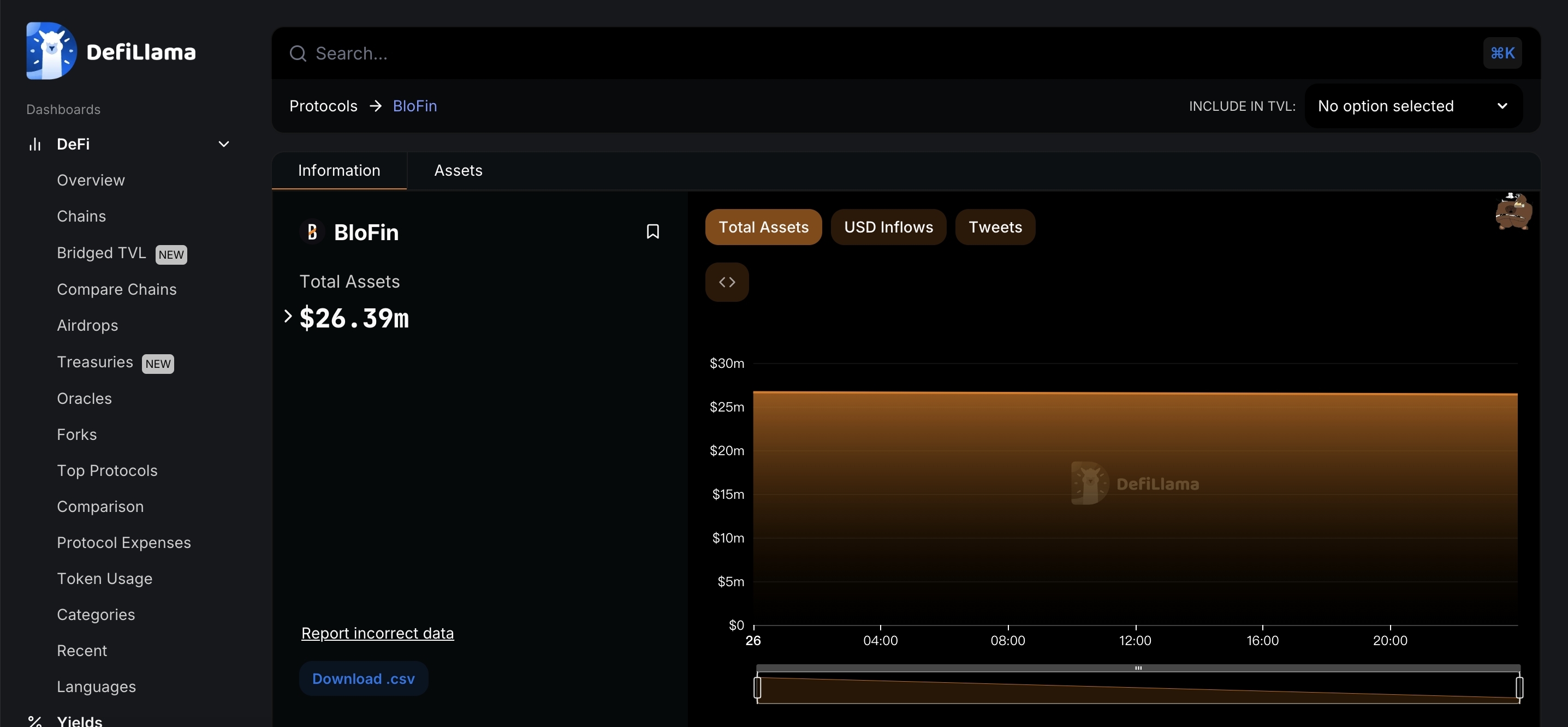Click Report incorrect data link
Screen dimensions: 1568x727
pos(377,633)
